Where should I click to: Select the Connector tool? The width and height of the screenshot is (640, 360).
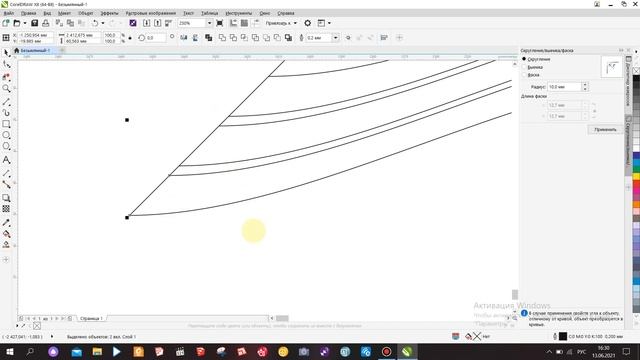(6, 185)
